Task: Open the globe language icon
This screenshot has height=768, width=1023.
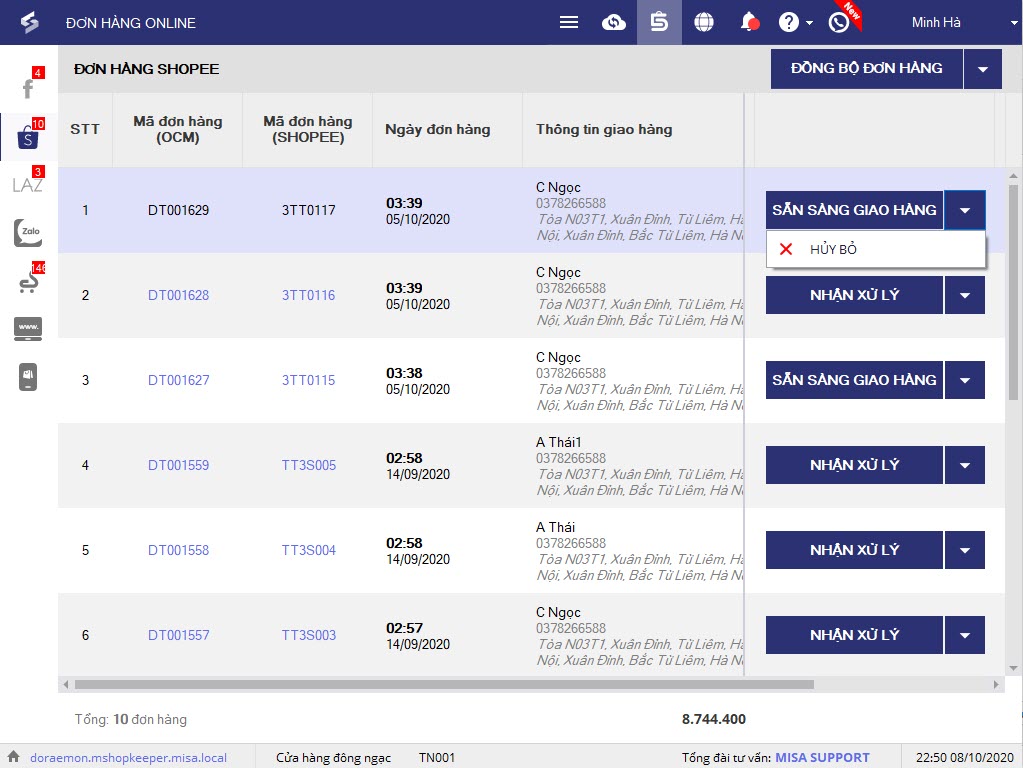Action: [703, 23]
